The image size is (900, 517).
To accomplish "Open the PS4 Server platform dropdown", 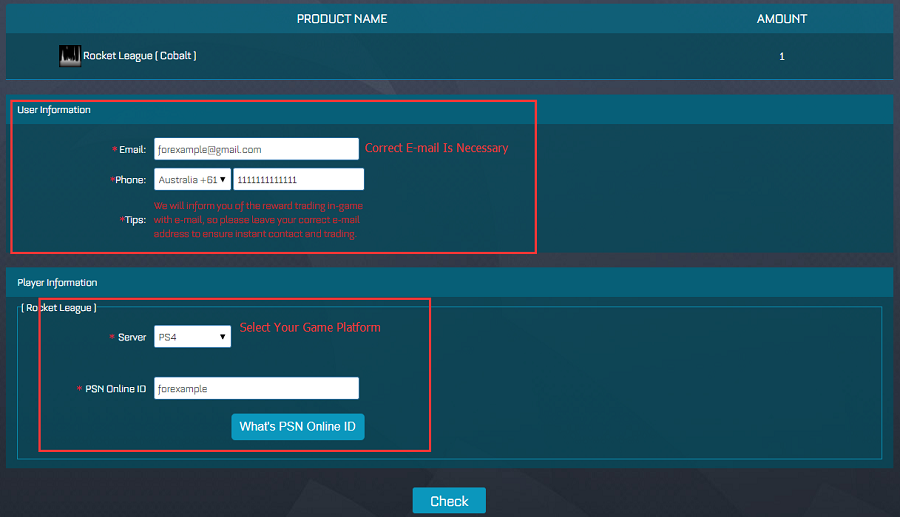I will (192, 337).
